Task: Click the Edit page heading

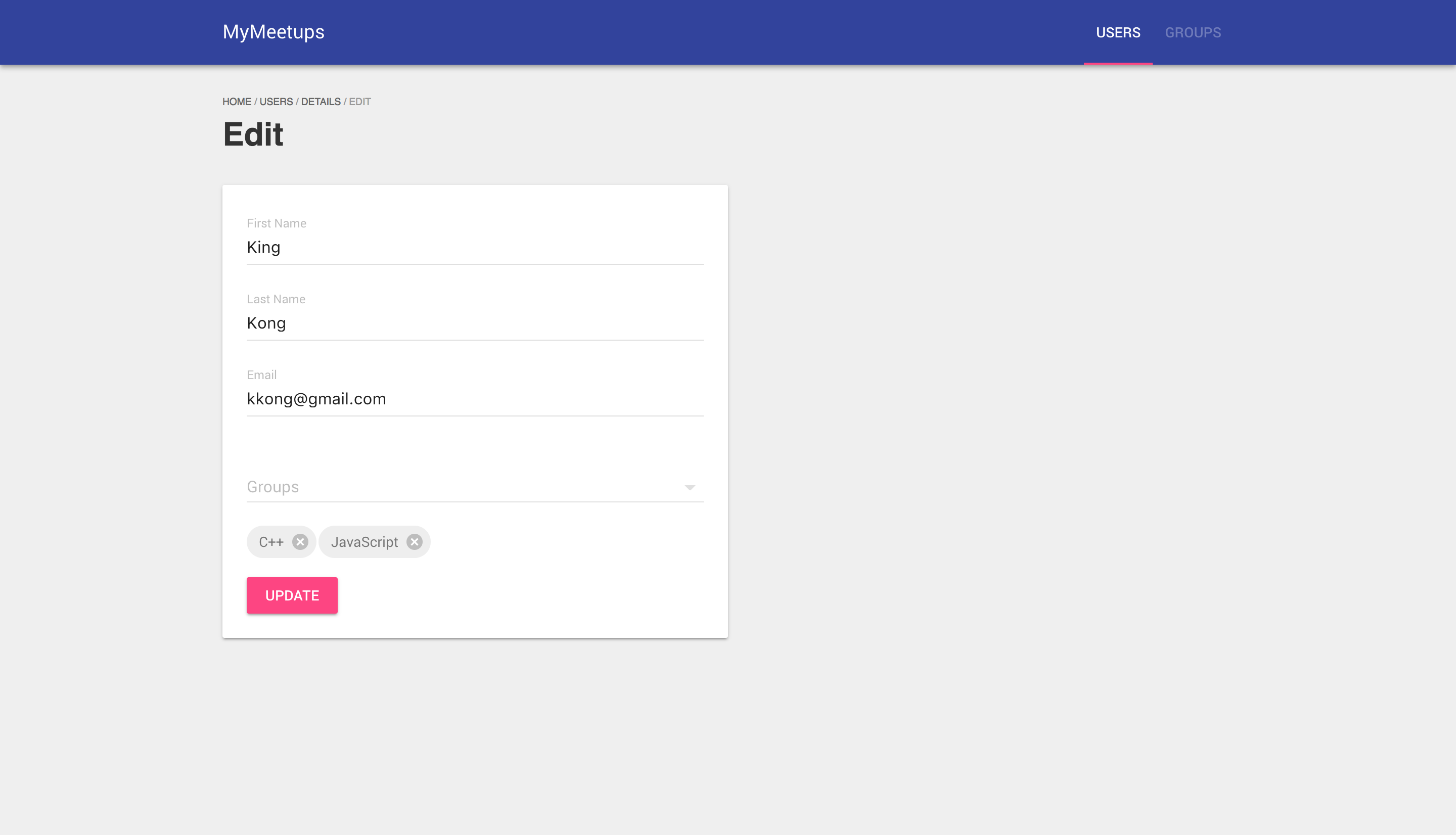Action: pos(253,134)
